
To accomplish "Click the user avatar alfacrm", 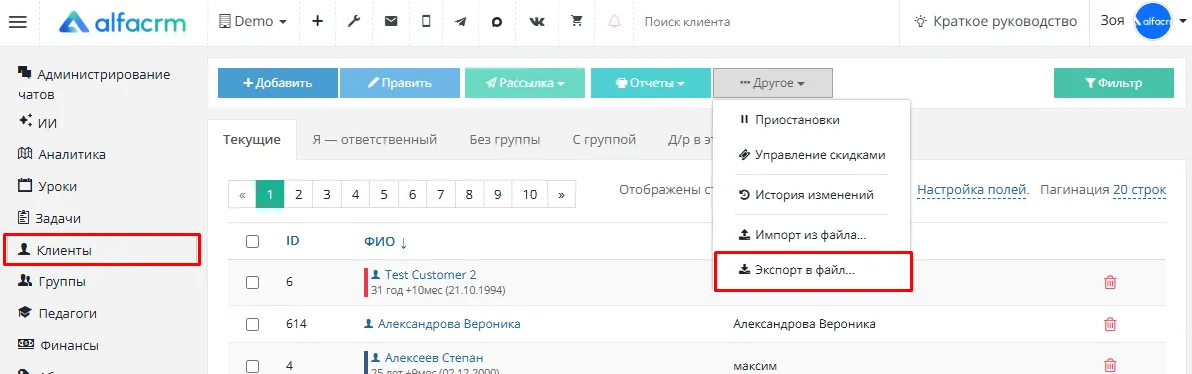I will click(1152, 22).
